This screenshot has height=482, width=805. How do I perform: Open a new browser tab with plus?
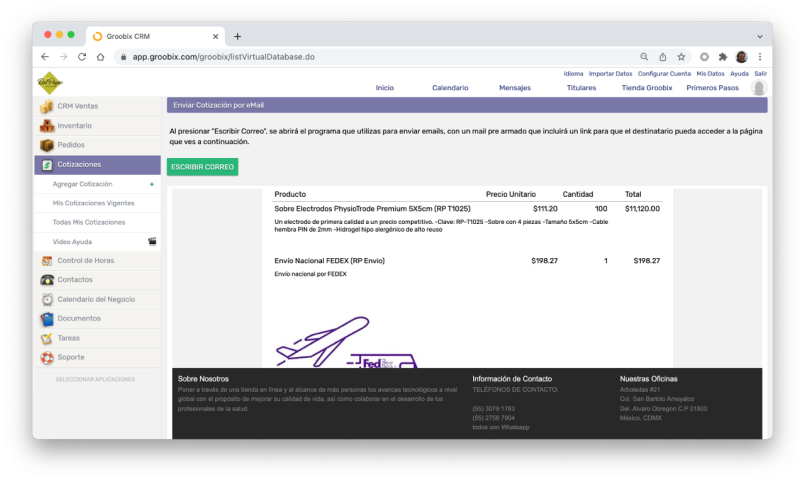click(237, 36)
